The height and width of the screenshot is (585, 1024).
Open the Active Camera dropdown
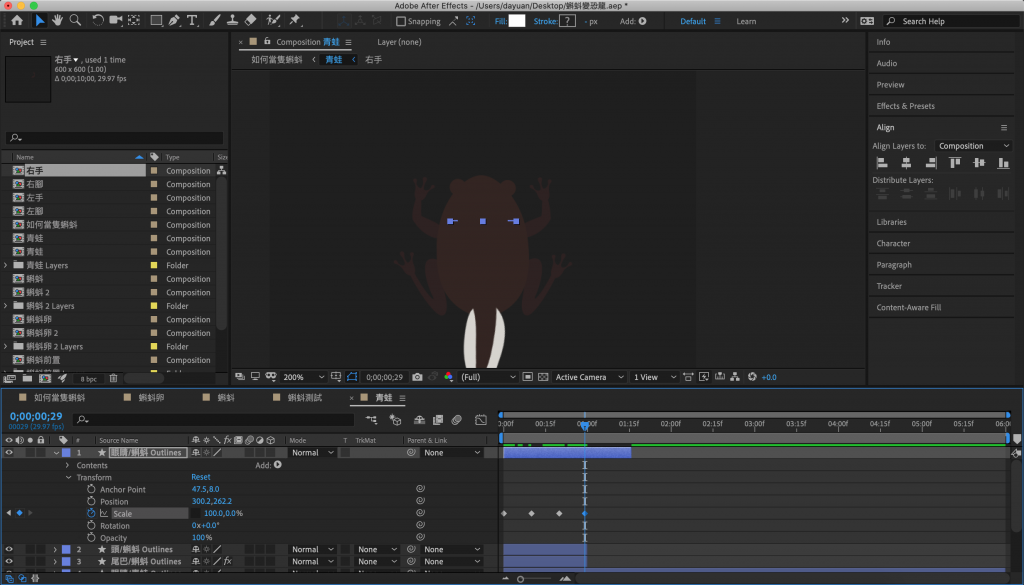(590, 377)
